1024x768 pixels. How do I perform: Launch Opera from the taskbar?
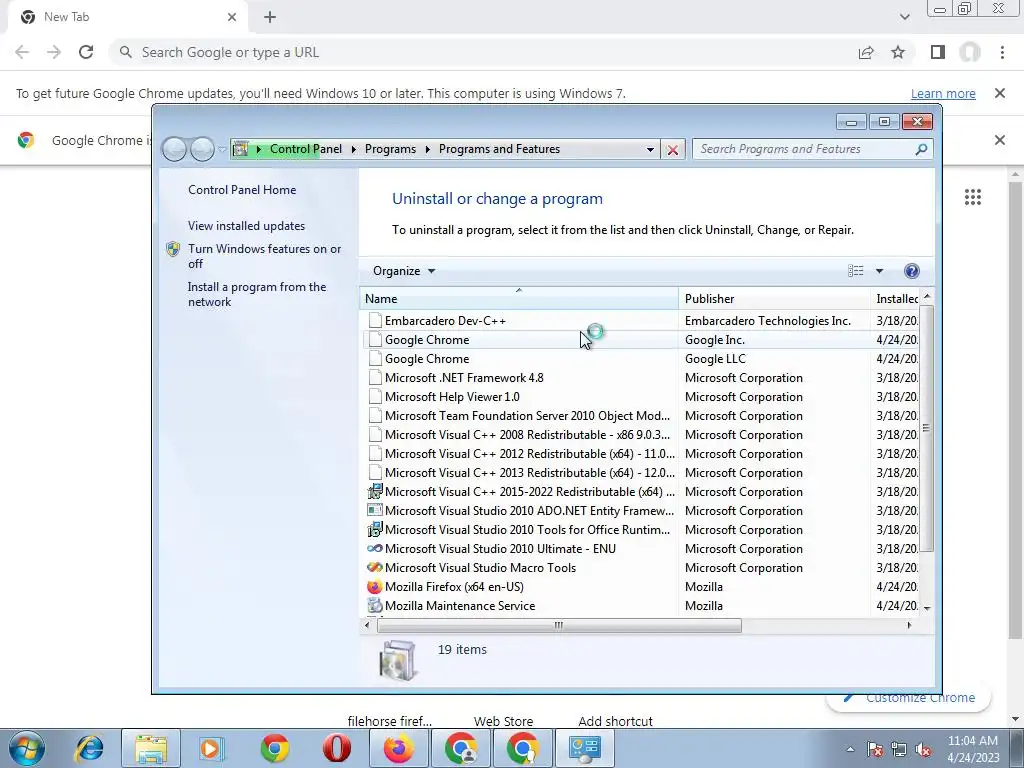click(x=337, y=748)
